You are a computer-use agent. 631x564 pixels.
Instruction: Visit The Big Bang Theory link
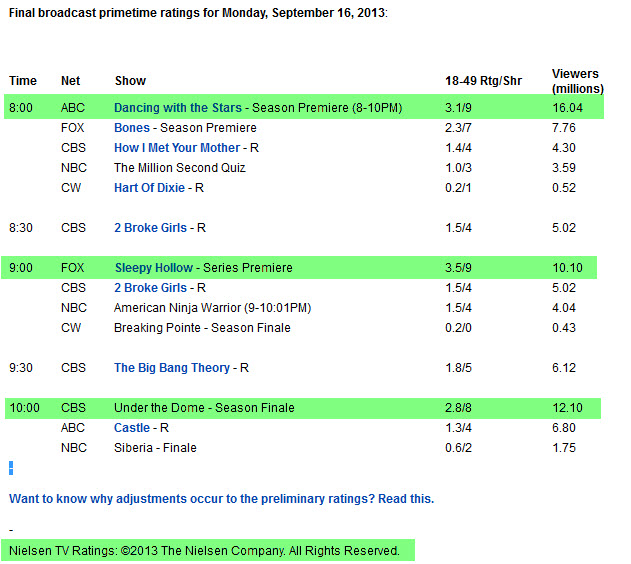click(x=172, y=368)
